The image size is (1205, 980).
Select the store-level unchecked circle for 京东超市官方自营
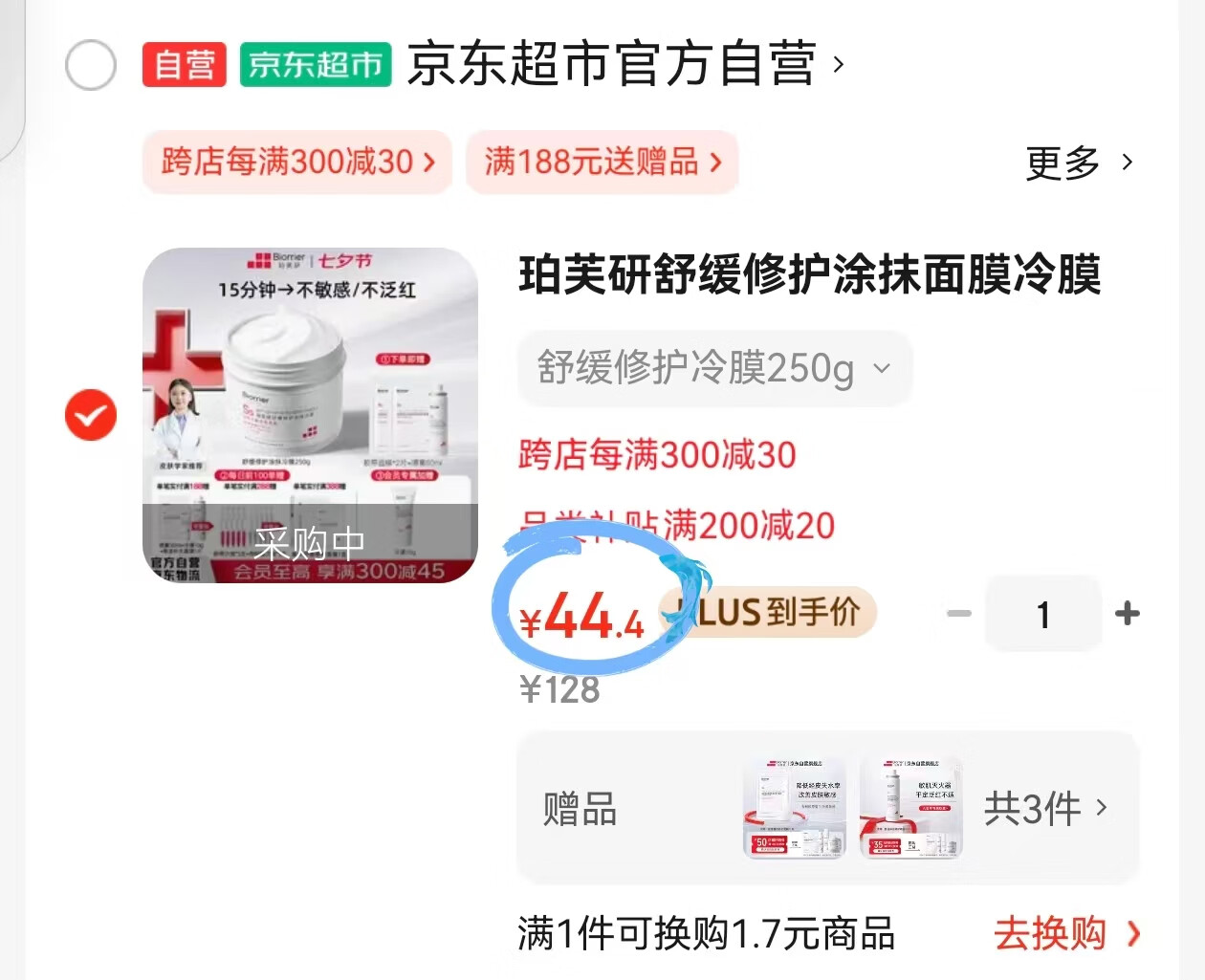[91, 65]
